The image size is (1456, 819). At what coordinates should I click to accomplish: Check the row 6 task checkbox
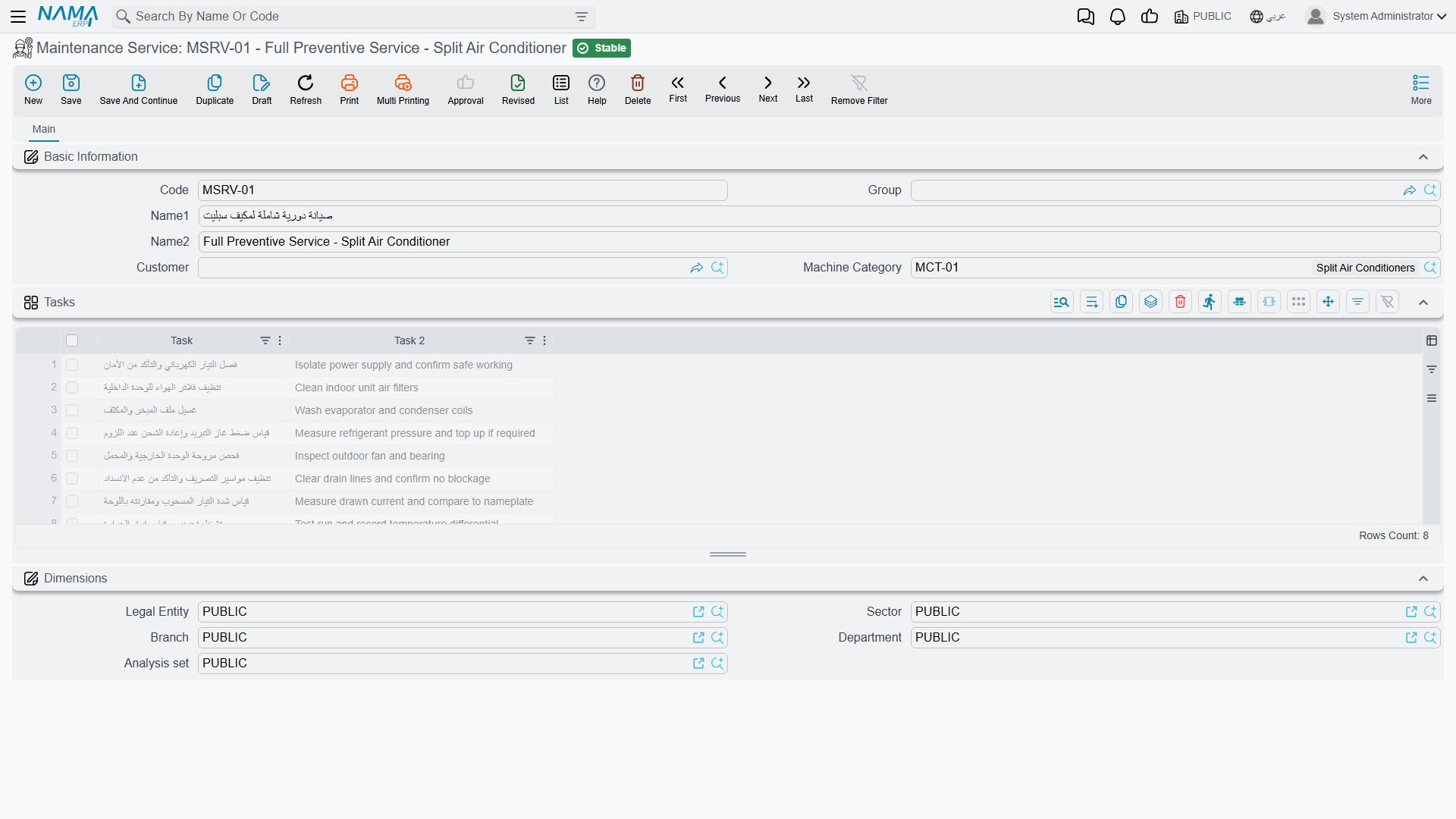72,479
